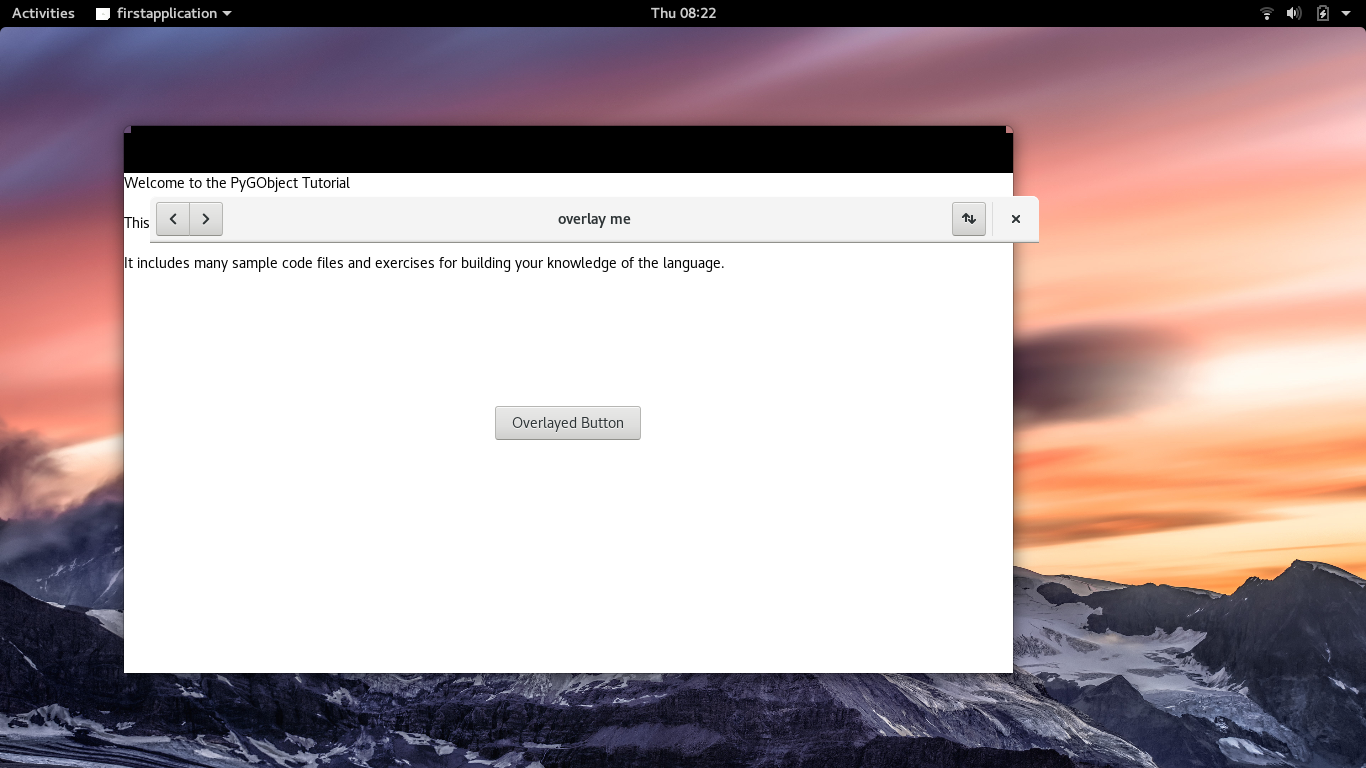
Task: Click the battery status icon
Action: (x=1323, y=13)
